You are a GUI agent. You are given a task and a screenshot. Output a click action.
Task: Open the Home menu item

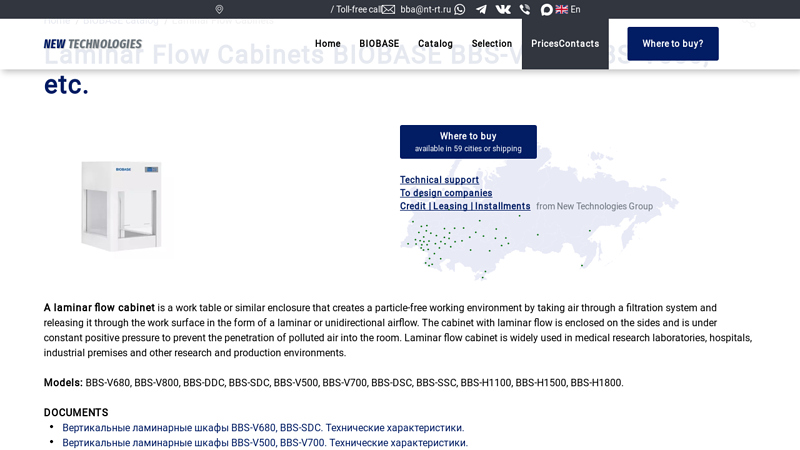click(328, 44)
